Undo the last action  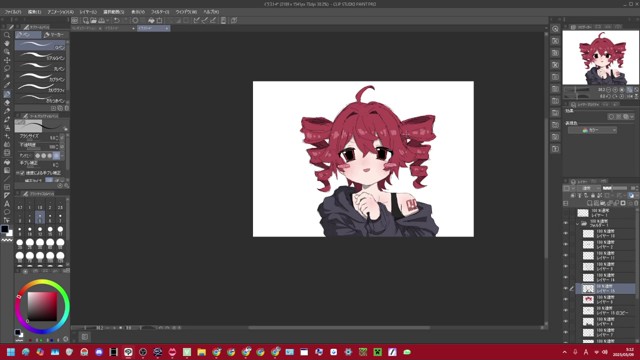pos(117,20)
